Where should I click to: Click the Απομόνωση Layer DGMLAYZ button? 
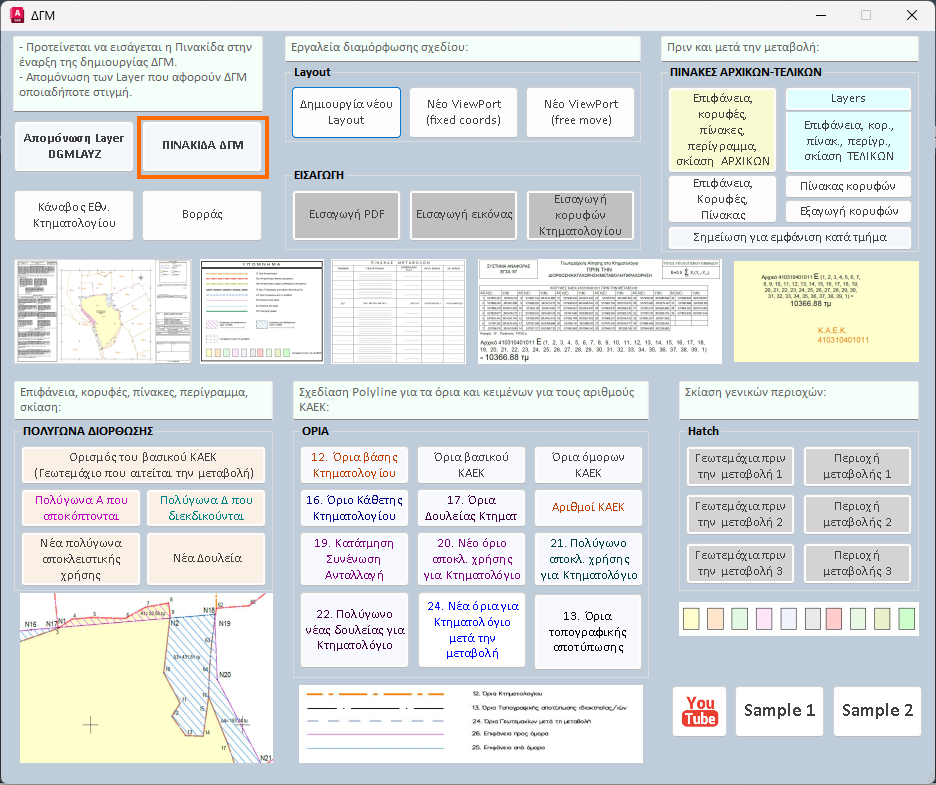click(x=74, y=146)
